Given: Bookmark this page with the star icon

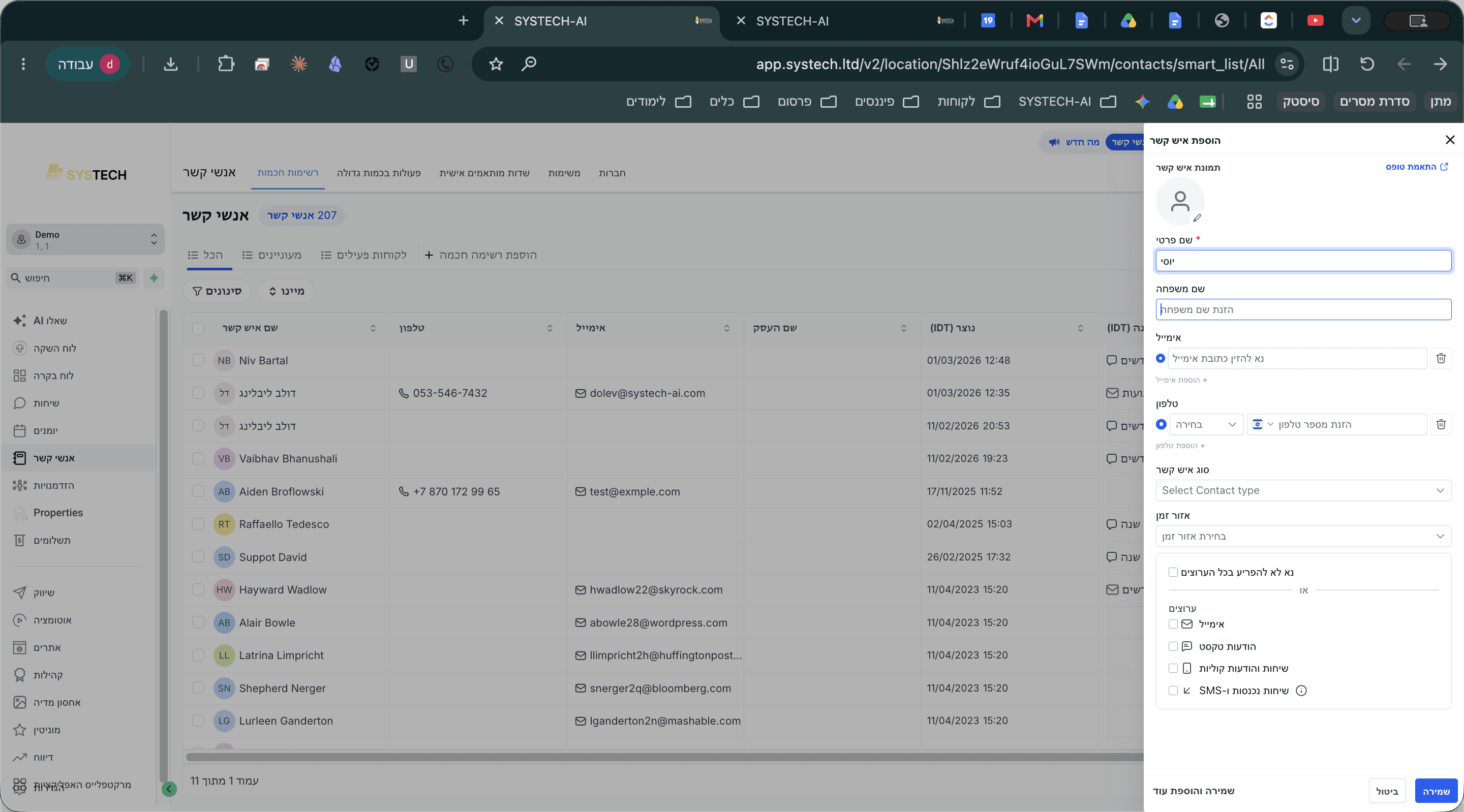Looking at the screenshot, I should pyautogui.click(x=496, y=64).
